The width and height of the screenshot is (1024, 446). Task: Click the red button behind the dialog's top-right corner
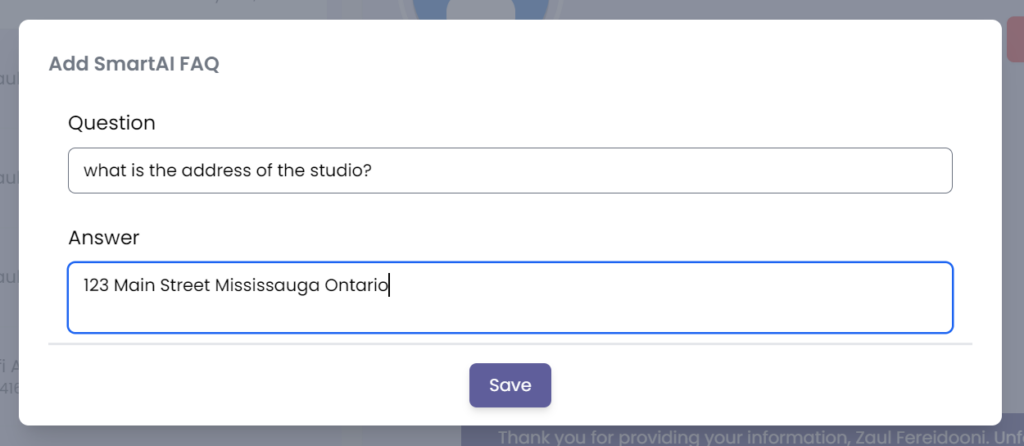pos(1014,40)
